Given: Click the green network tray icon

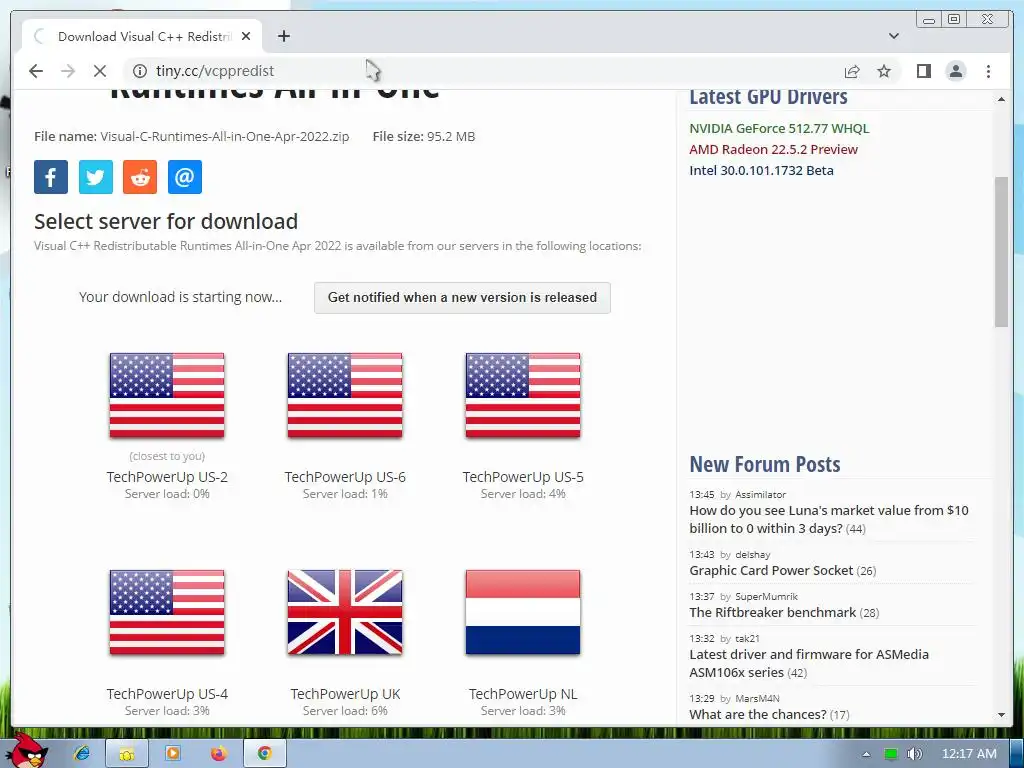Looking at the screenshot, I should click(890, 754).
